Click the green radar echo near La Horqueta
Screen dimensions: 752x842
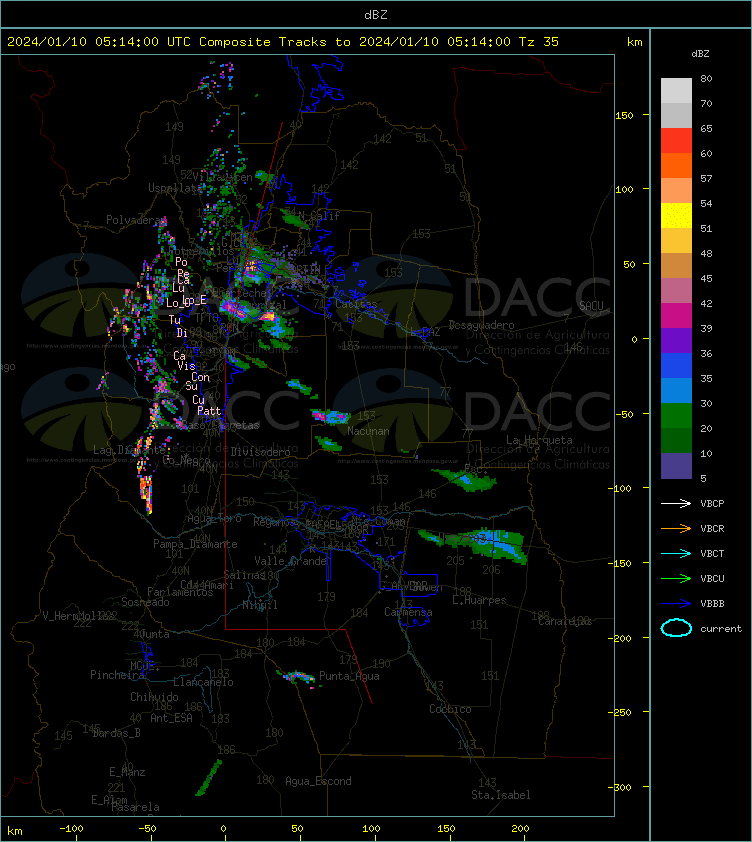(466, 479)
